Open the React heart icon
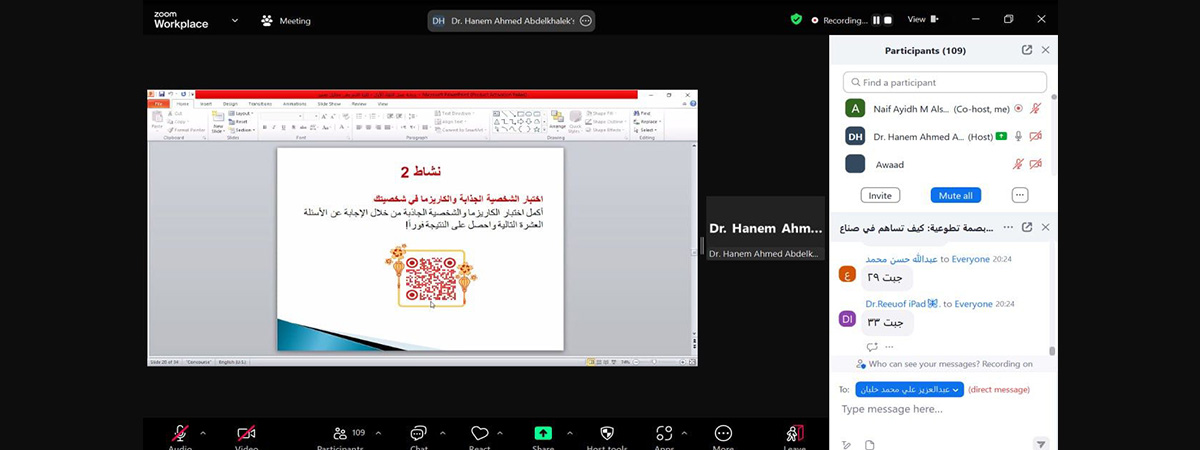Image resolution: width=1200 pixels, height=450 pixels. tap(479, 433)
